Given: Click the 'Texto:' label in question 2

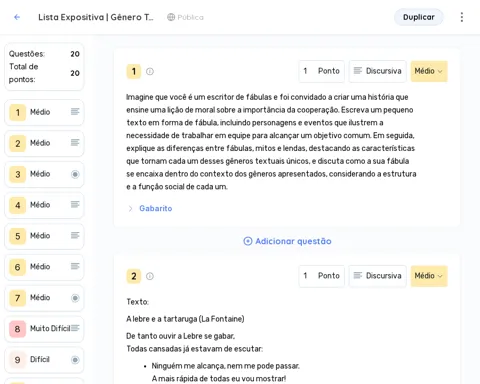Looking at the screenshot, I should click(x=137, y=302).
